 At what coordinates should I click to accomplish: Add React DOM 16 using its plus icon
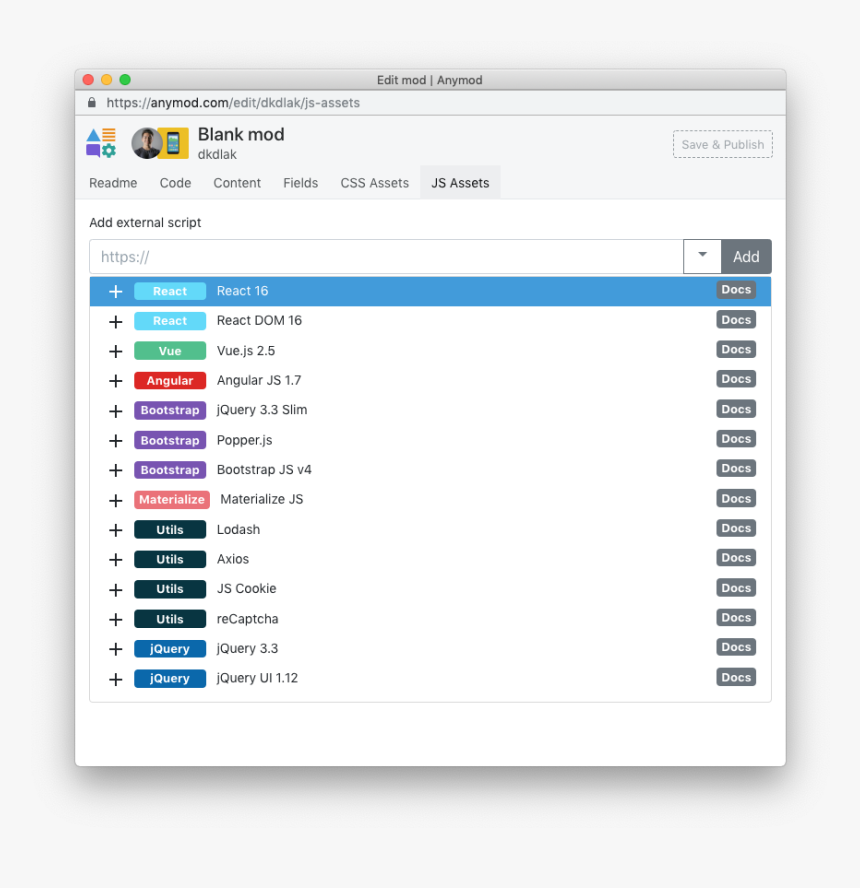point(115,321)
